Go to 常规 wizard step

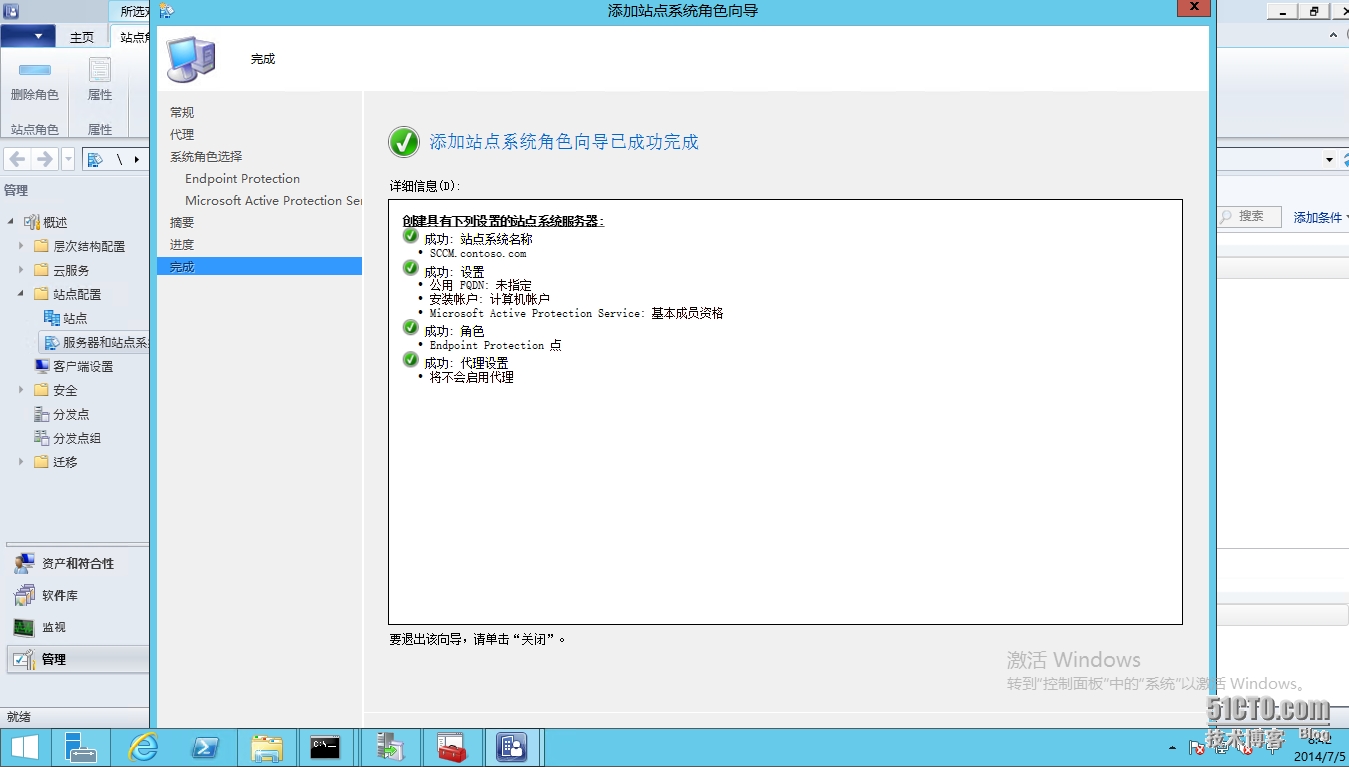182,112
